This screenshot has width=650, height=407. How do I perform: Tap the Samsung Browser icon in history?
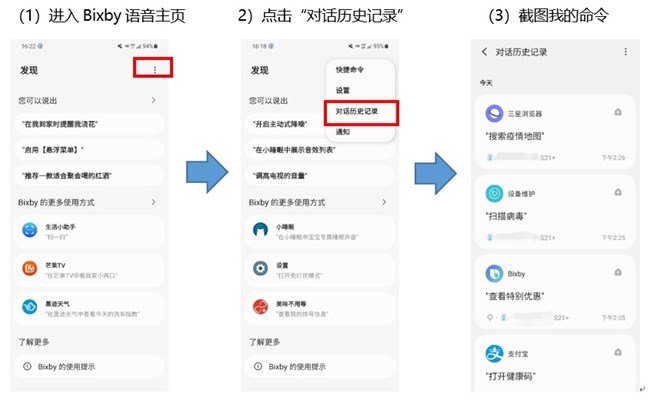point(494,113)
